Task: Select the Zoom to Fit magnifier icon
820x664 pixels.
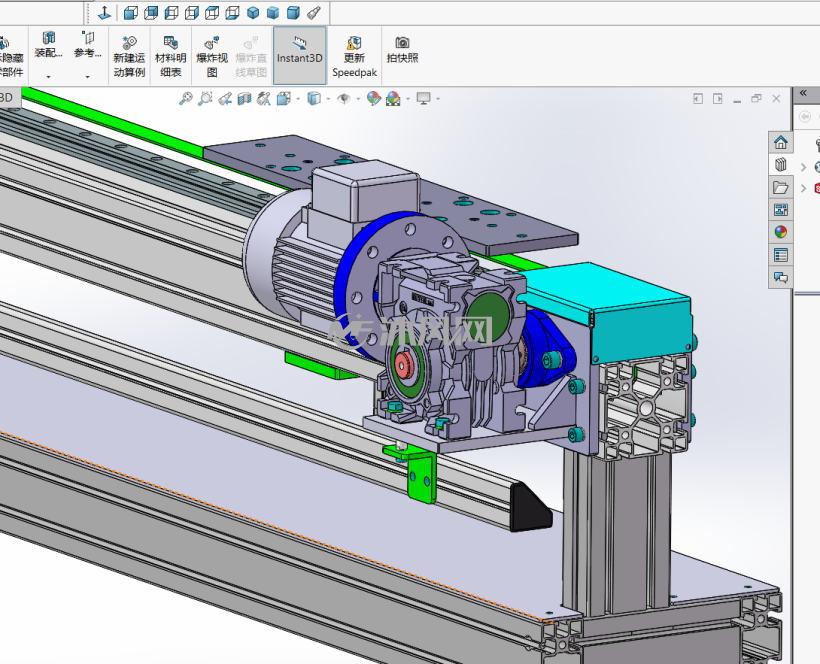Action: coord(185,98)
